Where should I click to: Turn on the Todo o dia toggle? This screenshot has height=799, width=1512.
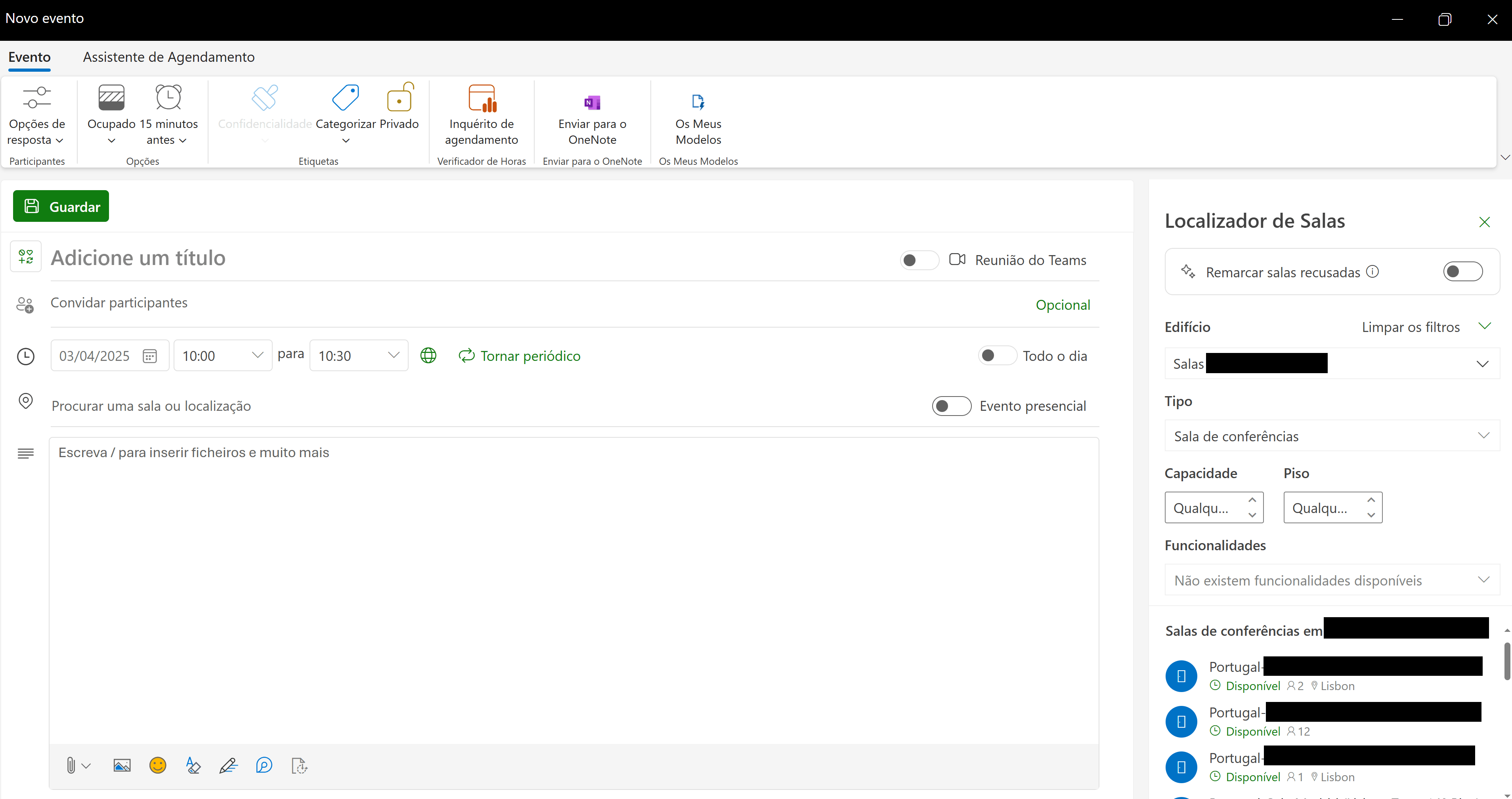pyautogui.click(x=997, y=355)
